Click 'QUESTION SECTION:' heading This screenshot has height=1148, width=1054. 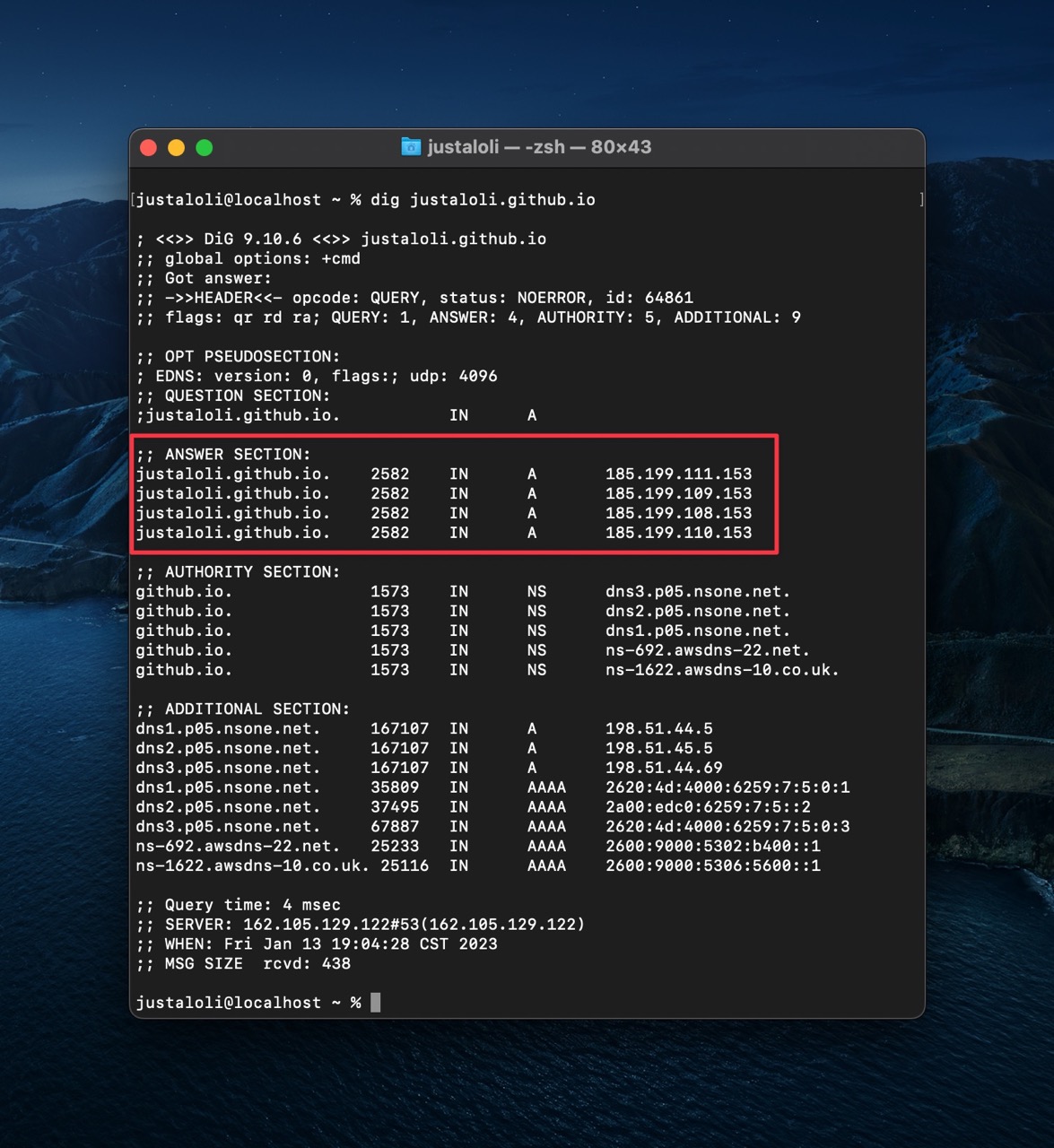point(233,396)
